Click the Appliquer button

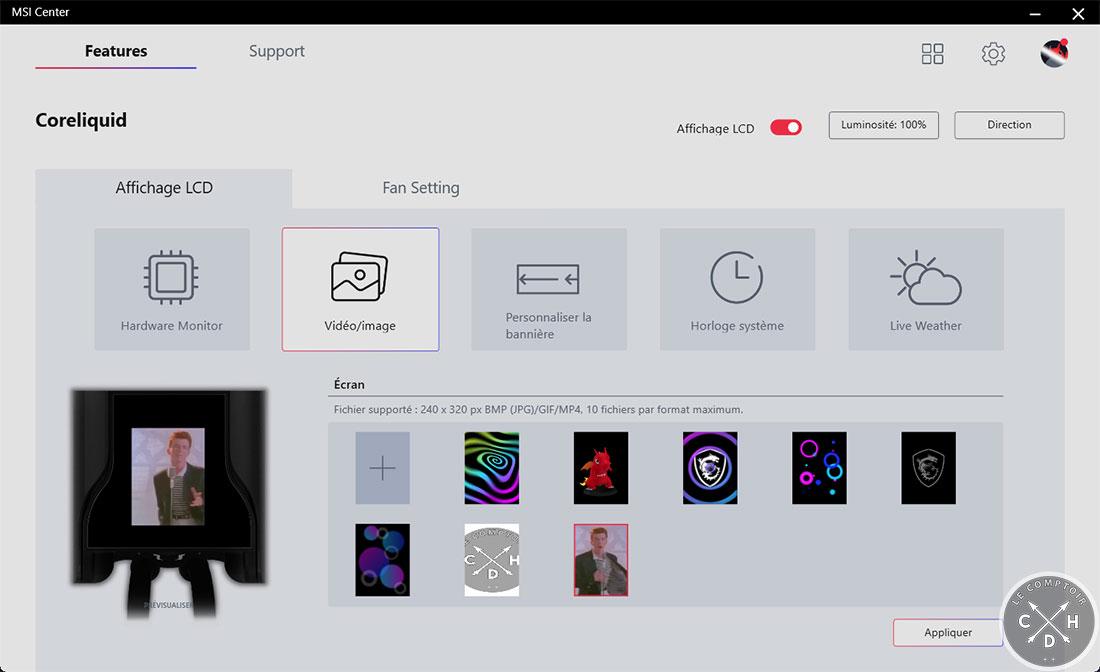pos(947,632)
